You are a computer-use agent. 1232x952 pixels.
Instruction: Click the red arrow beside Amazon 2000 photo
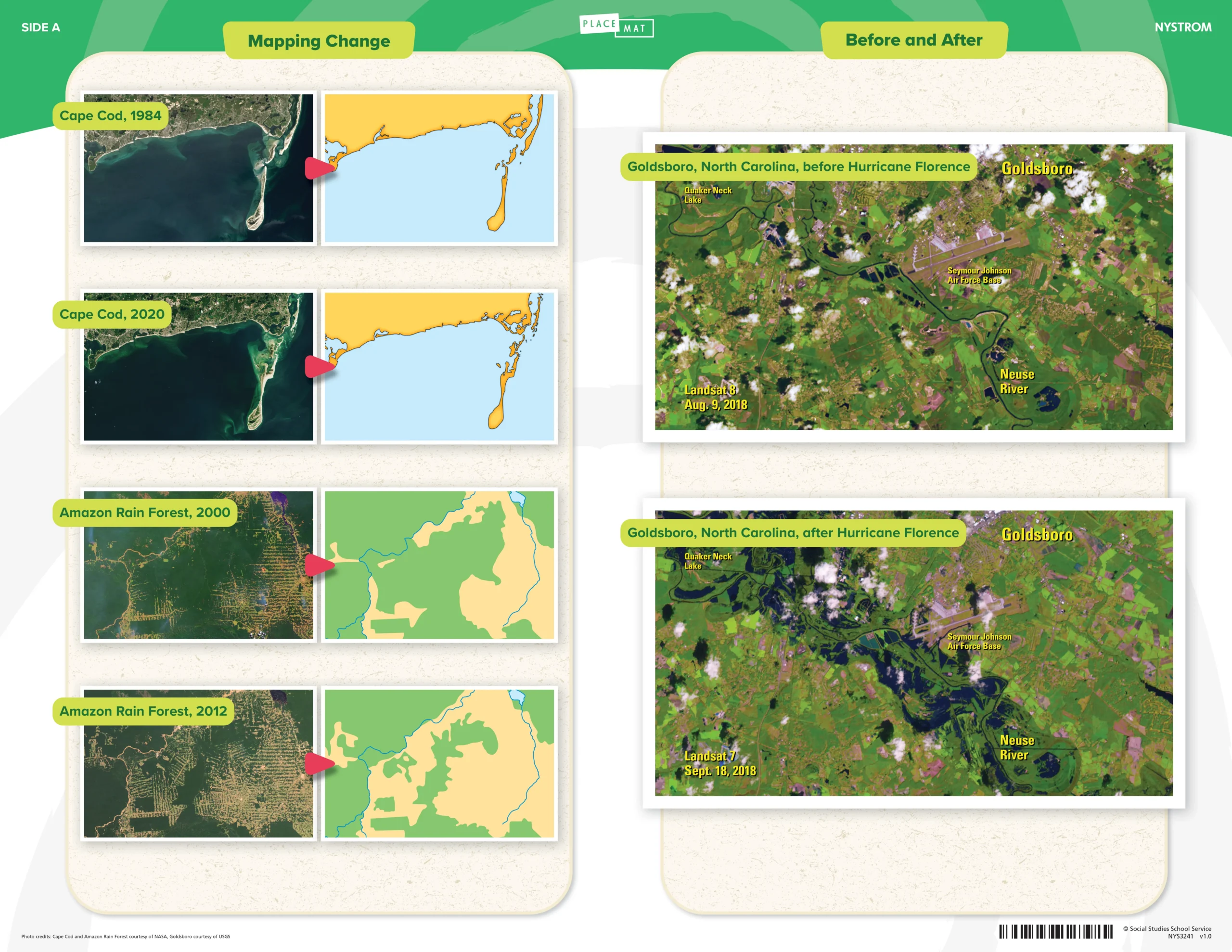click(x=320, y=565)
